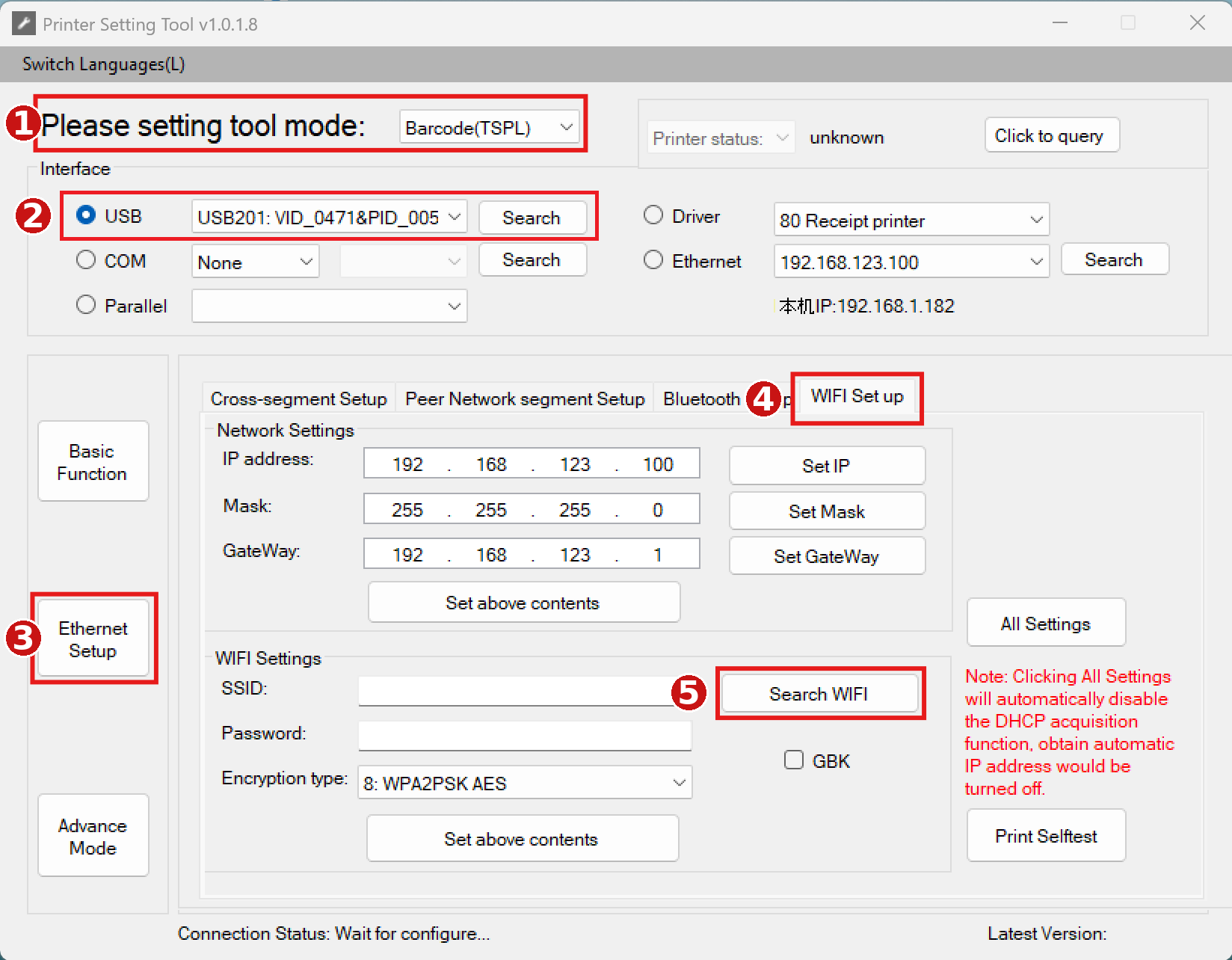Click the IP address last octet 100
This screenshot has width=1232, height=960.
(658, 464)
